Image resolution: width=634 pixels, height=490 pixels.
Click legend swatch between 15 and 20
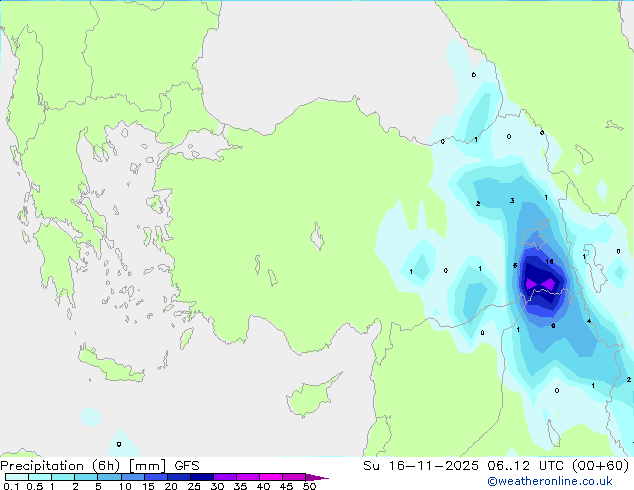click(155, 477)
